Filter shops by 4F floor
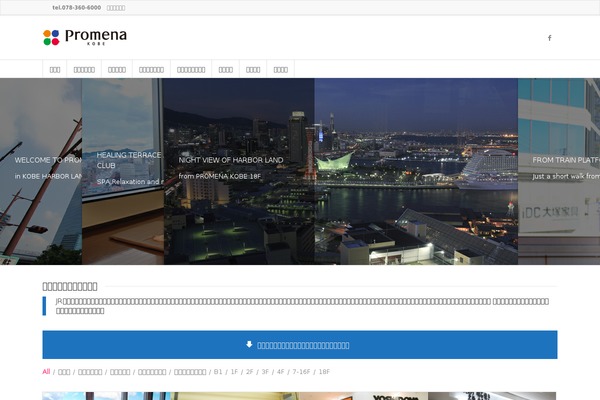600x400 pixels. [280, 372]
